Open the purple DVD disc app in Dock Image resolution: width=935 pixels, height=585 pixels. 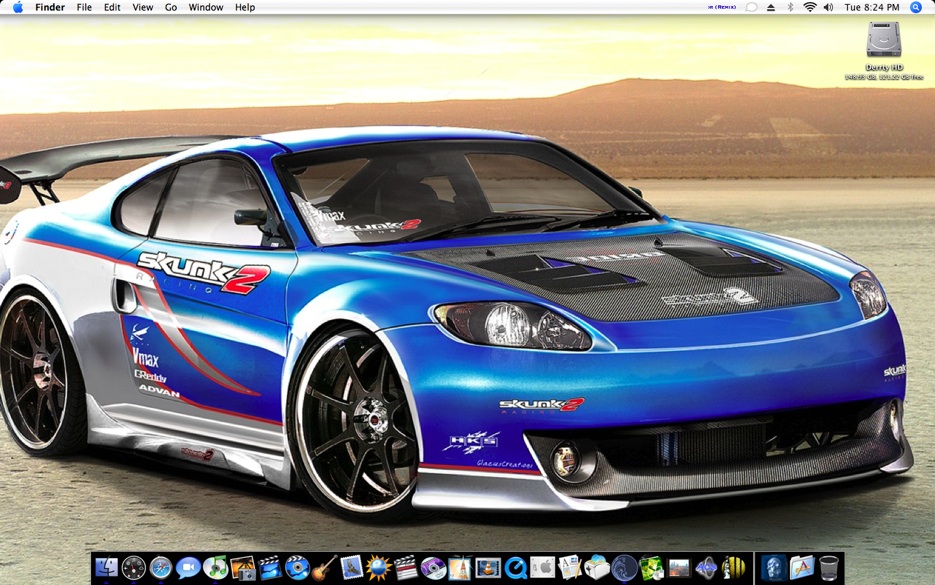click(433, 568)
